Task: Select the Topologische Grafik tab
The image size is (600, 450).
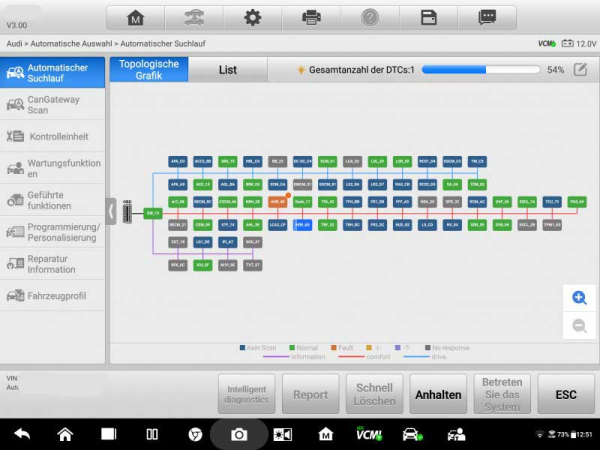Action: point(149,70)
